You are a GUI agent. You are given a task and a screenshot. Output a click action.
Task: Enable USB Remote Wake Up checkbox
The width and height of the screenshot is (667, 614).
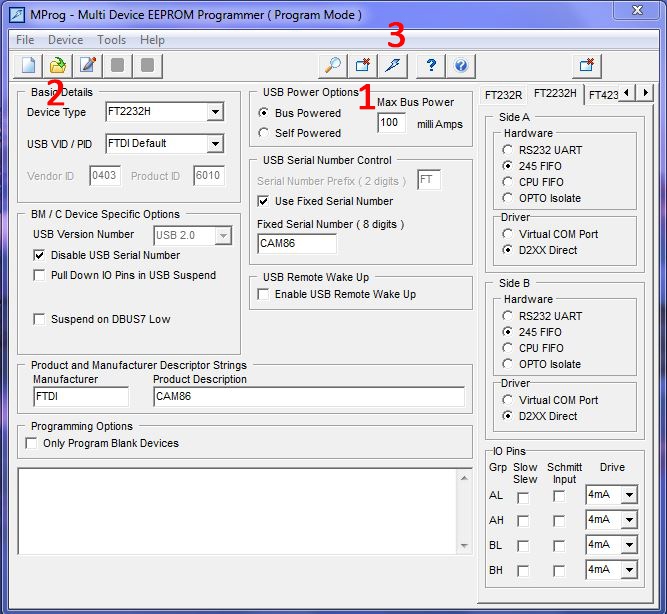[263, 294]
